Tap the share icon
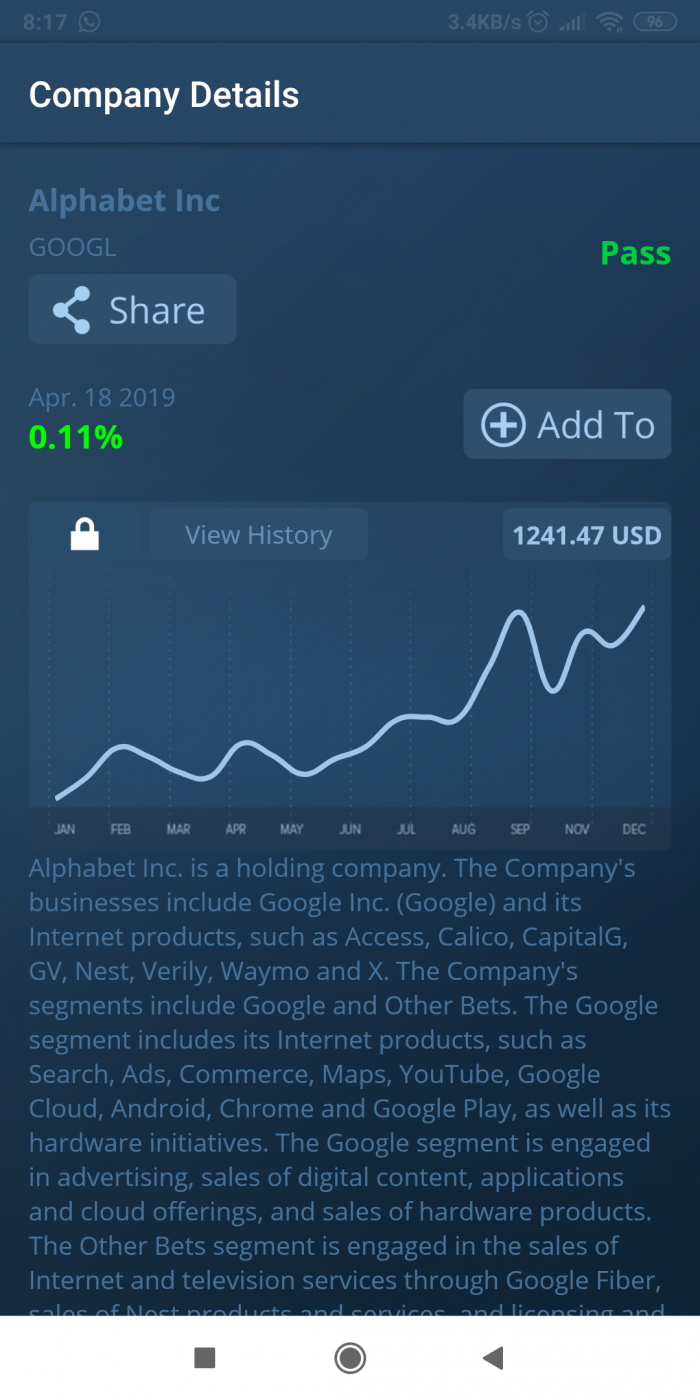Viewport: 700px width, 1400px height. pos(72,310)
